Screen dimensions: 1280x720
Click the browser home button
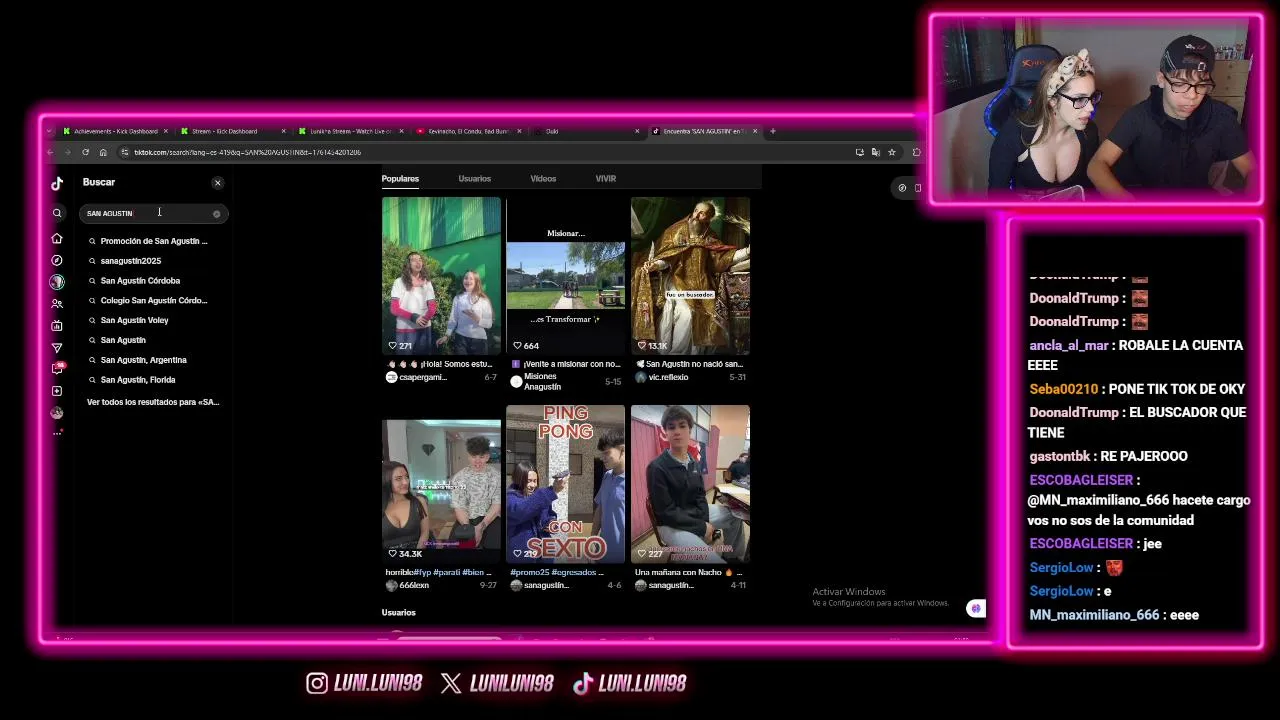[103, 152]
